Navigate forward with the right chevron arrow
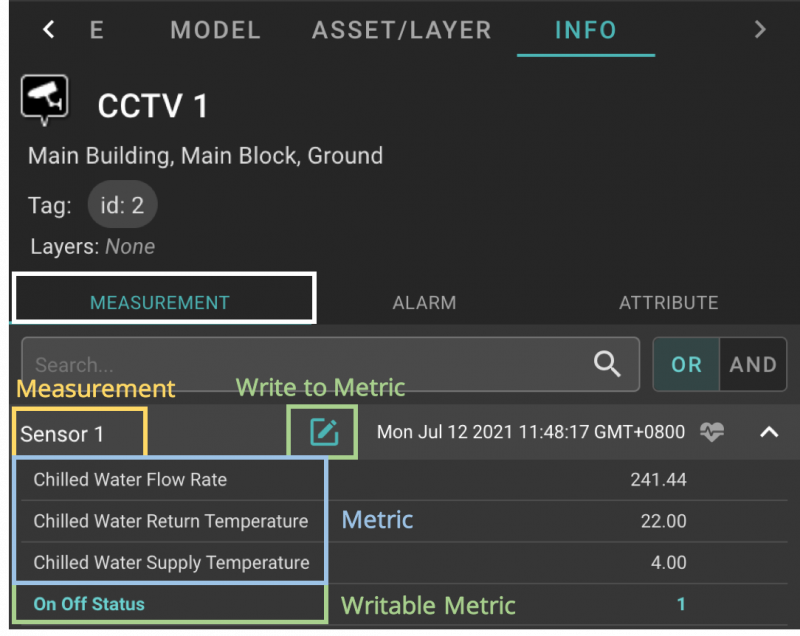This screenshot has width=800, height=636. (x=760, y=29)
